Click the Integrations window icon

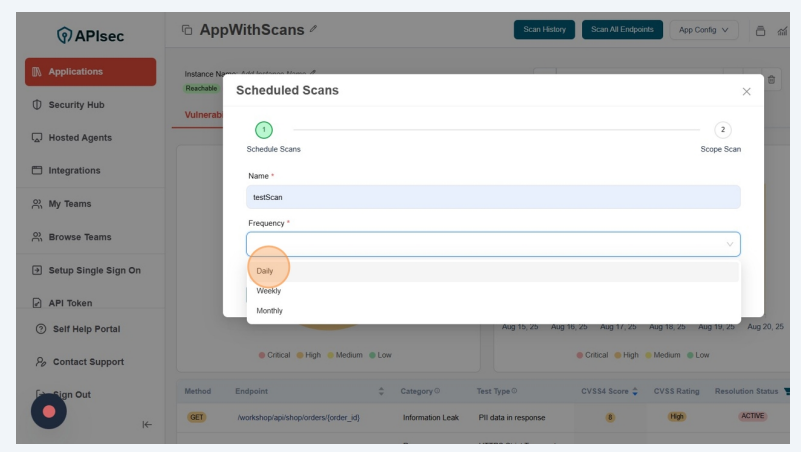point(37,171)
